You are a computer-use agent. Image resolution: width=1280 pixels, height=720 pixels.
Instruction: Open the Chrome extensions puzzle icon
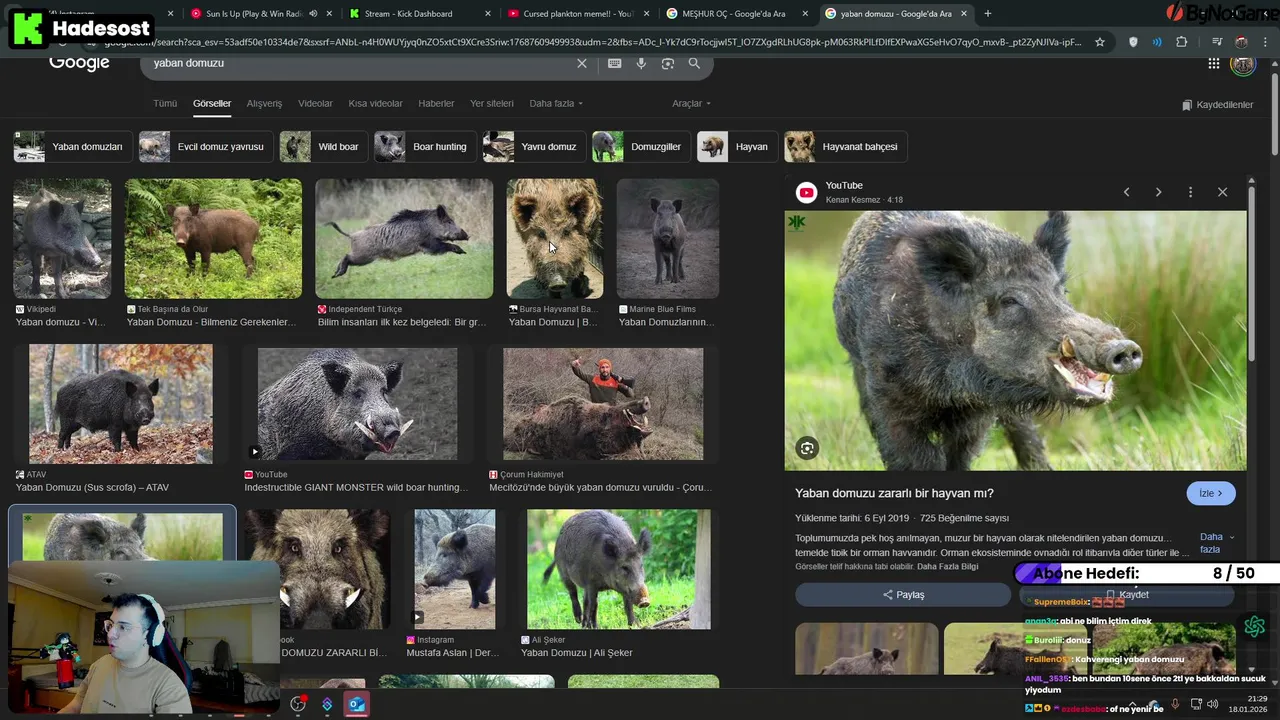(1182, 42)
